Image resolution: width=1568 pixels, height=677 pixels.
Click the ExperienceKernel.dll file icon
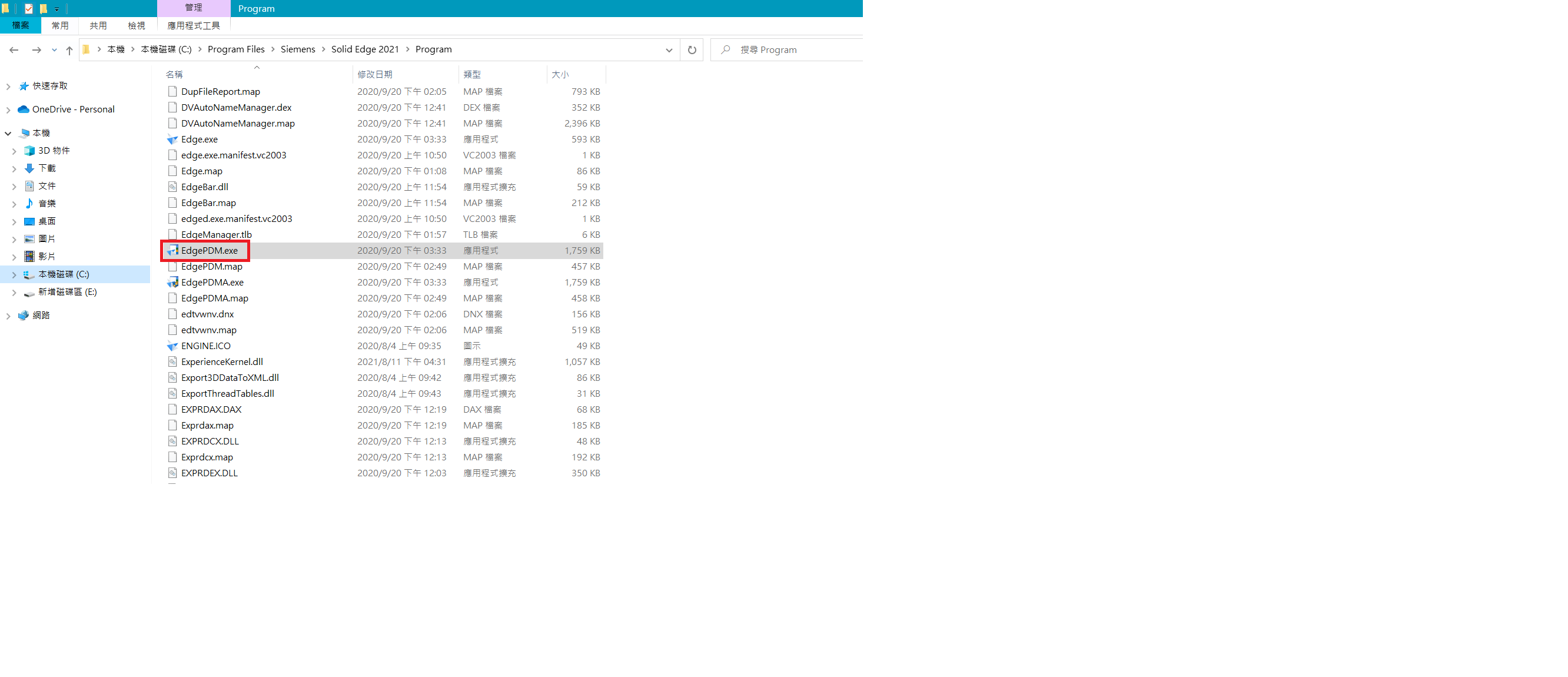(173, 361)
